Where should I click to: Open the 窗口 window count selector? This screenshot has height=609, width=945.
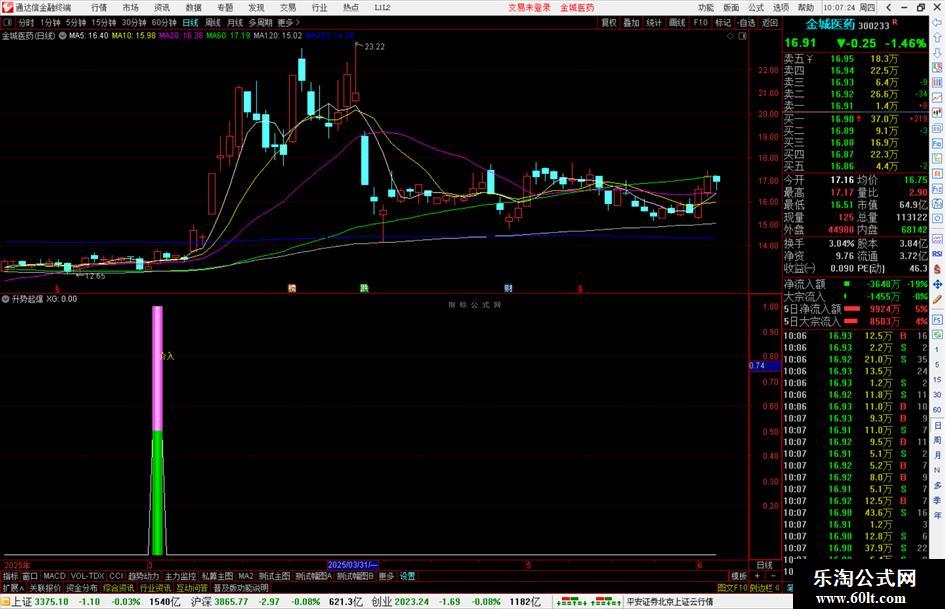pos(30,576)
